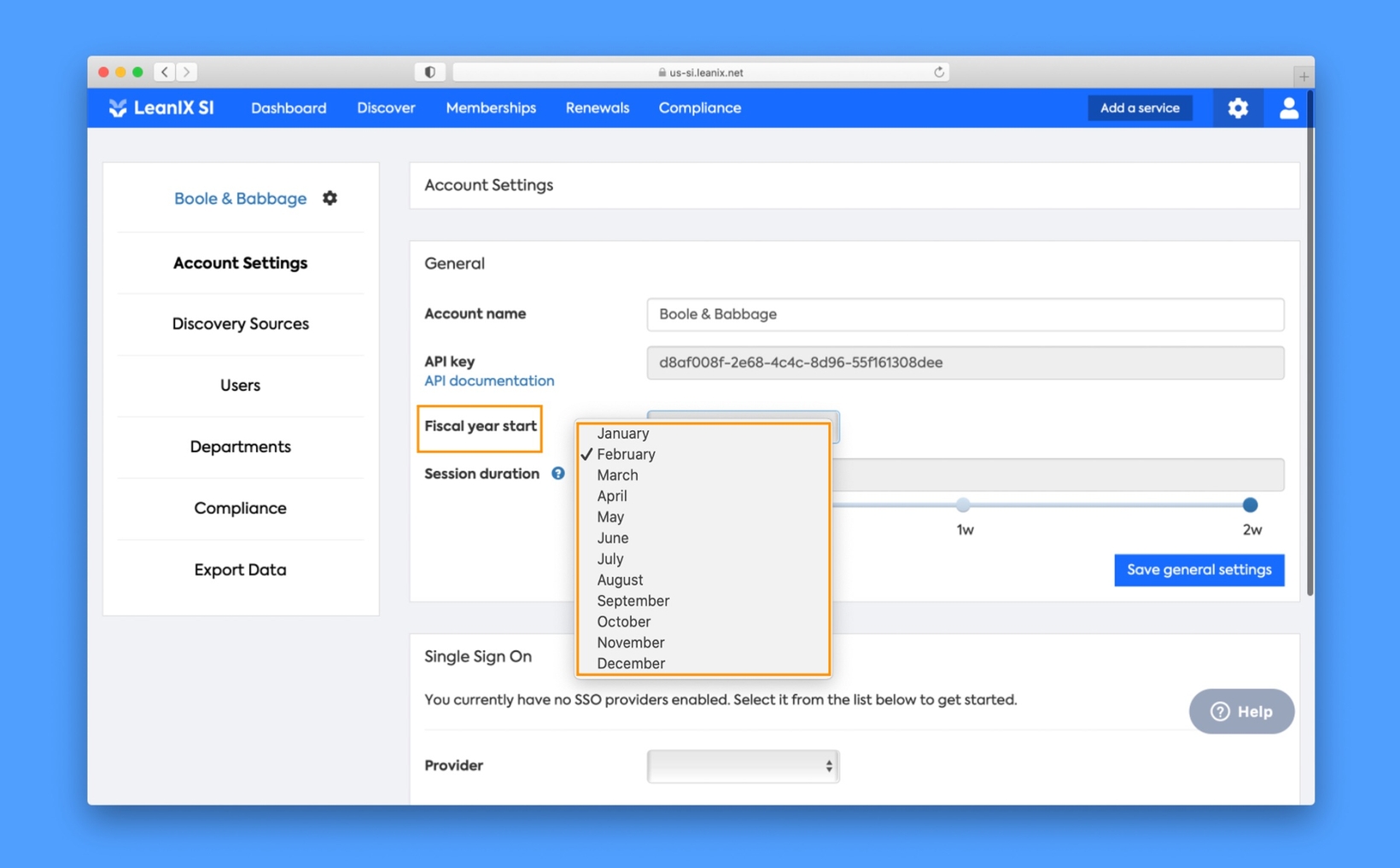Viewport: 1400px width, 868px height.
Task: Open the Provider dropdown
Action: (x=743, y=766)
